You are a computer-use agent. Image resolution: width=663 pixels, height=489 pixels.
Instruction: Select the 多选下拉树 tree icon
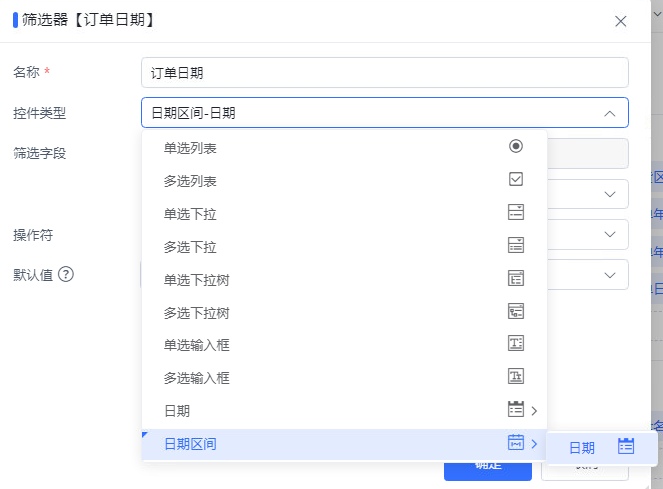pyautogui.click(x=515, y=311)
